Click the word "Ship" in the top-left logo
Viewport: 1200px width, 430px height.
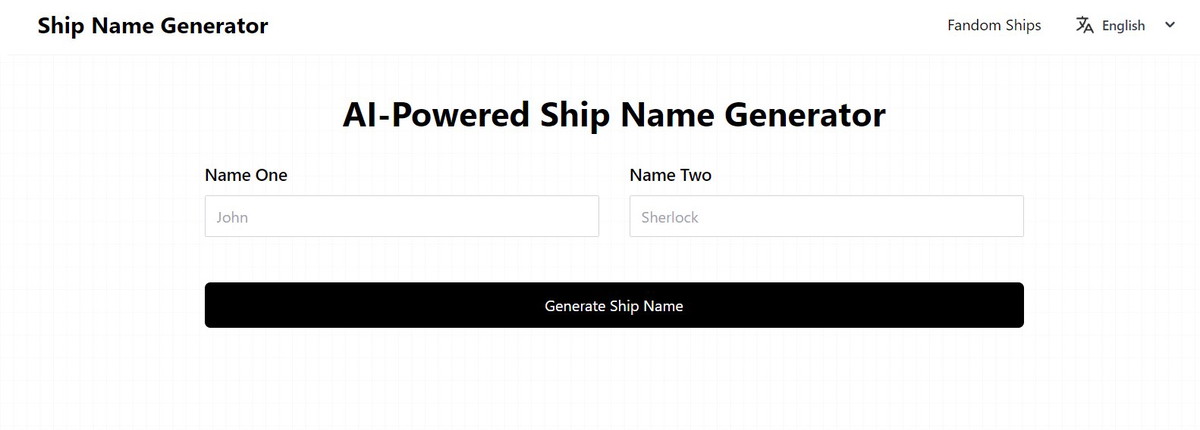click(60, 26)
